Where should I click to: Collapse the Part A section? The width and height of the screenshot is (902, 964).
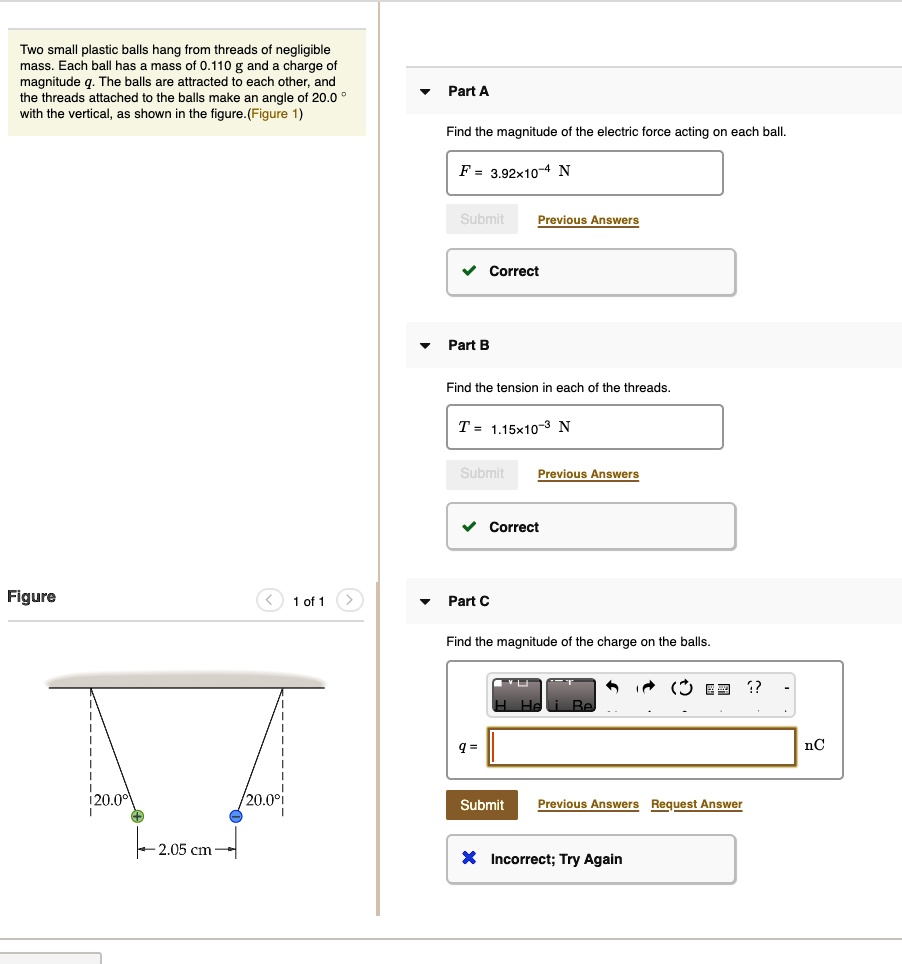pyautogui.click(x=426, y=91)
